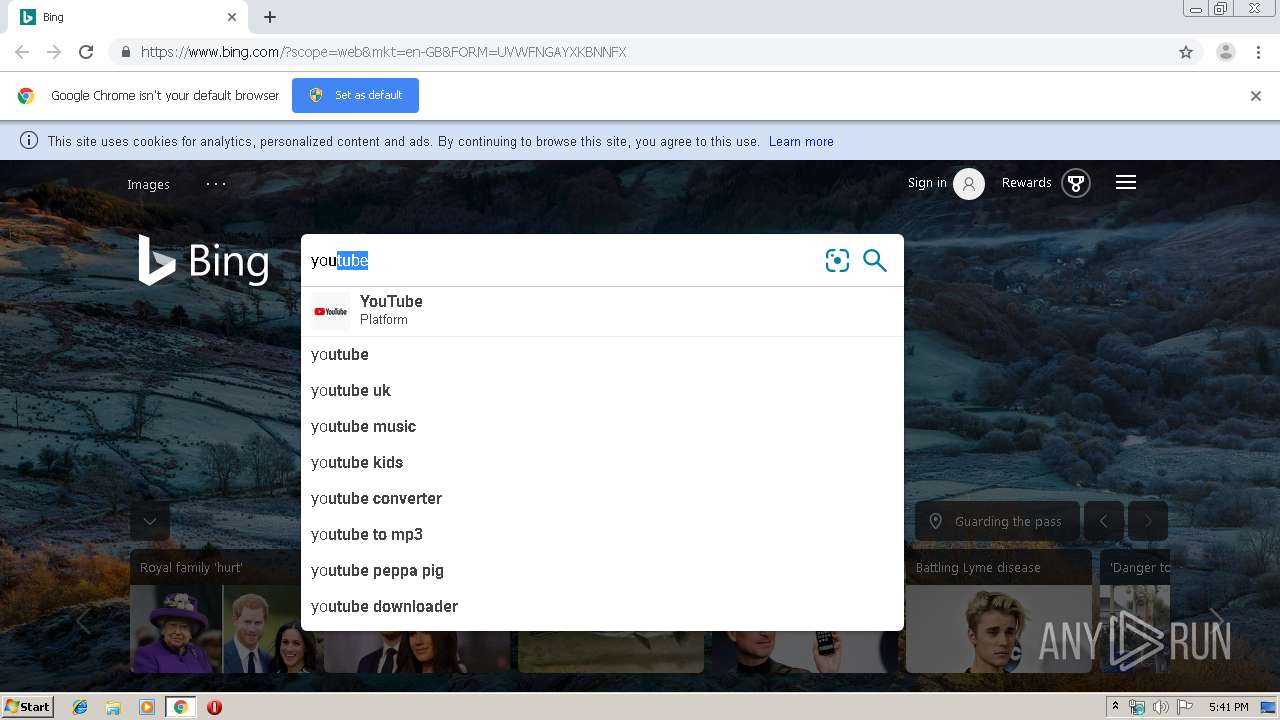Bookmark this page with the star icon

click(1186, 52)
